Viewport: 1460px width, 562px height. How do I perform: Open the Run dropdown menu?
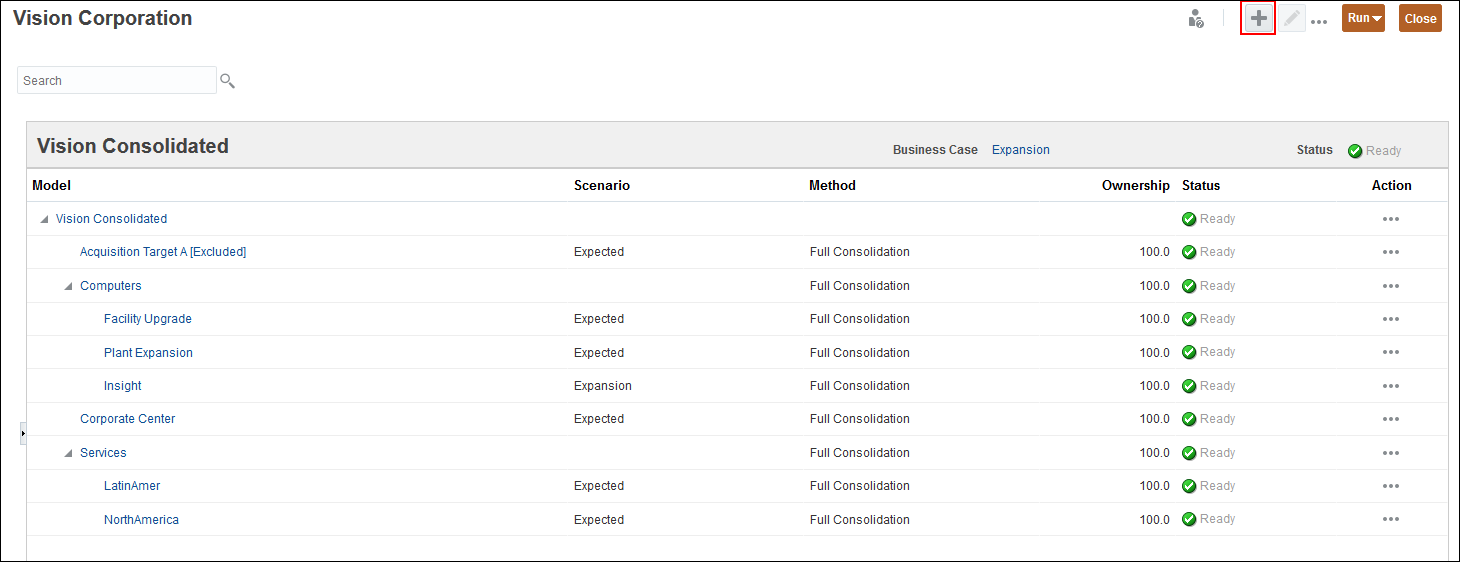[1363, 18]
